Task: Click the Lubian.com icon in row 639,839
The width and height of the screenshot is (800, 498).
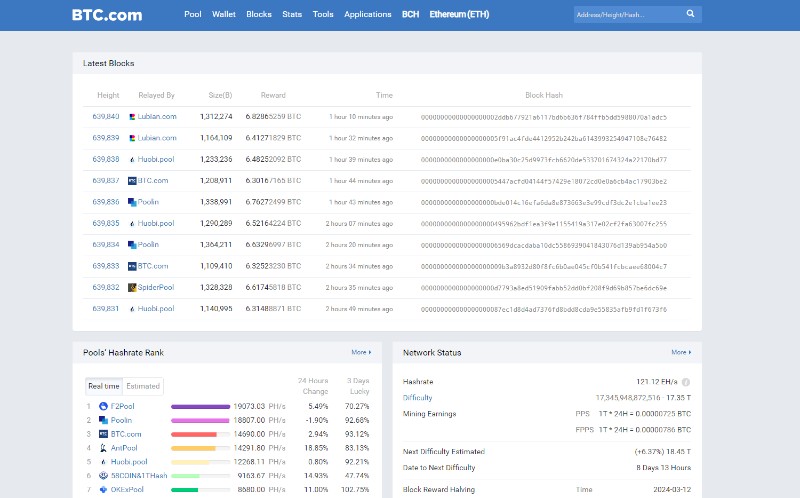Action: pos(132,138)
